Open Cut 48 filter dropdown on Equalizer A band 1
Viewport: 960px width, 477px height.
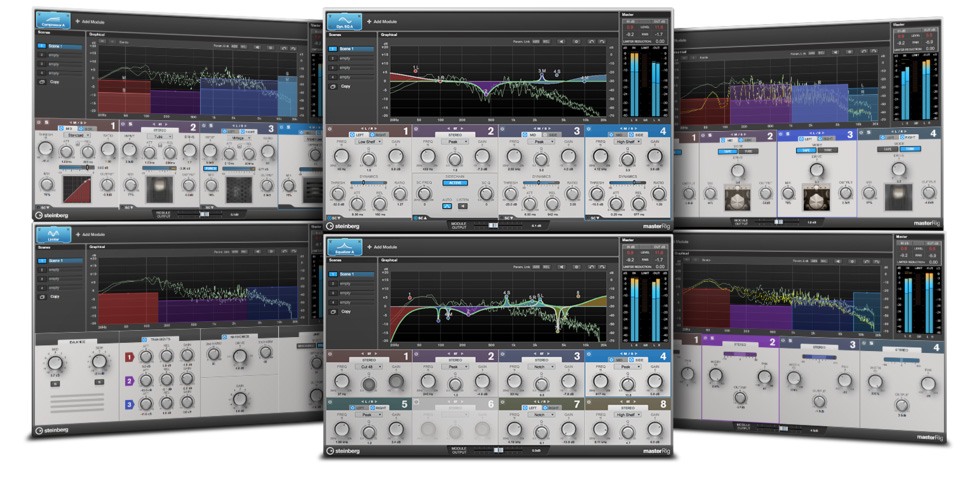(369, 367)
